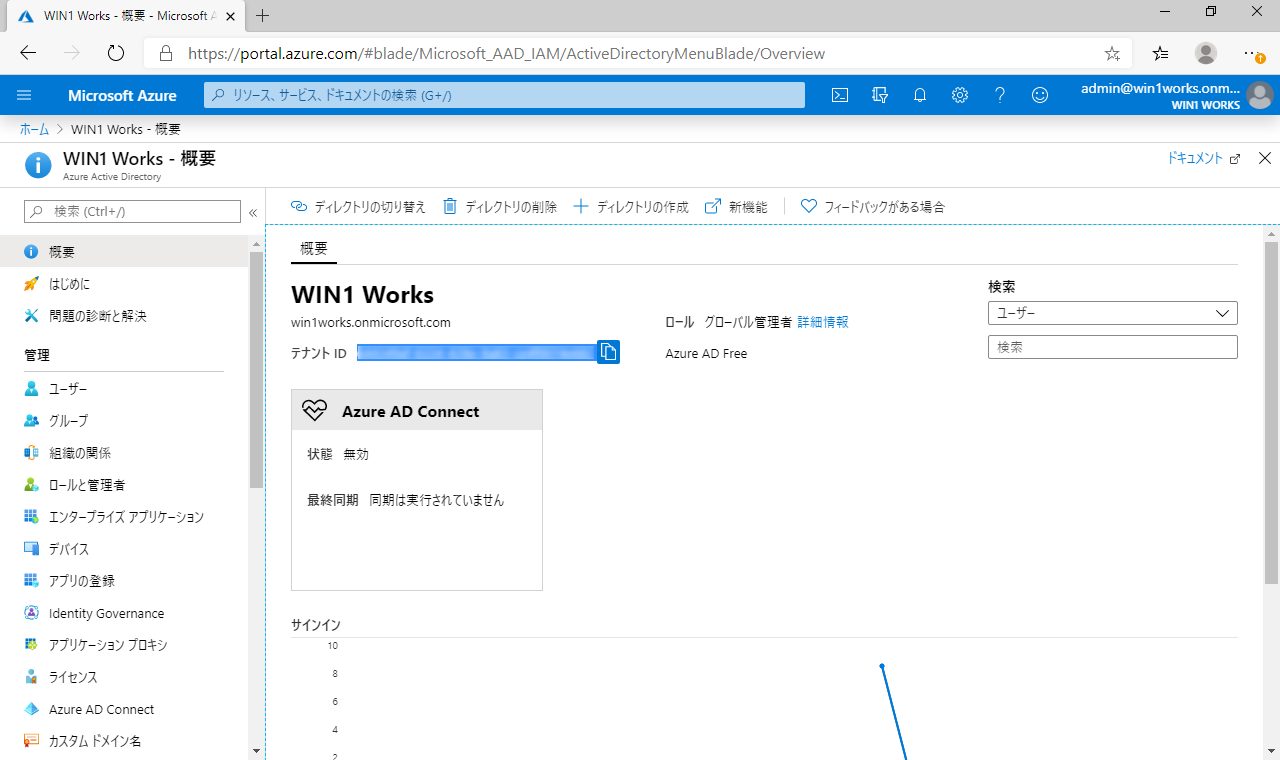
Task: Click the グループ sidebar icon
Action: coord(32,421)
